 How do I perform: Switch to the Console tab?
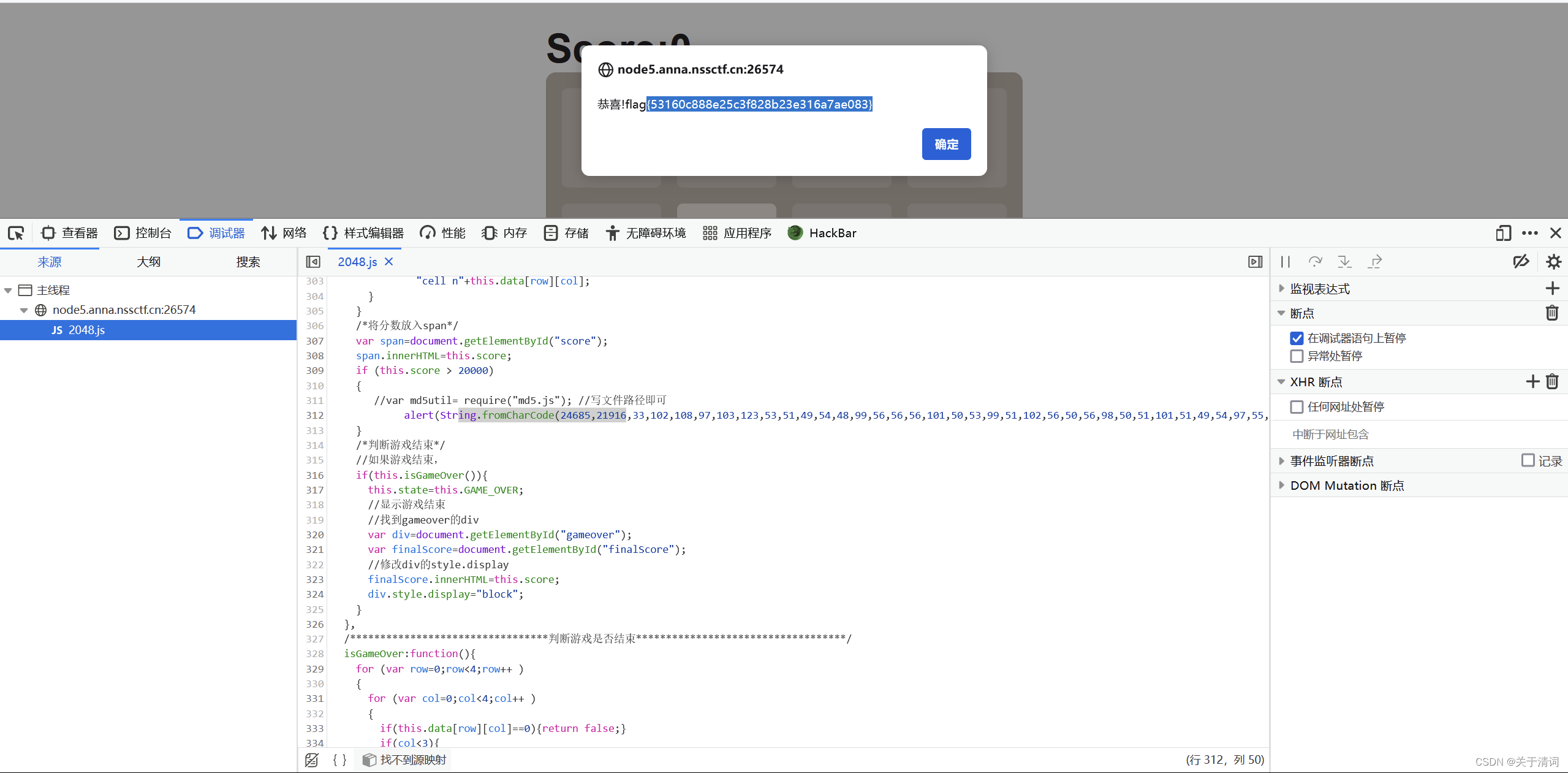[x=143, y=233]
